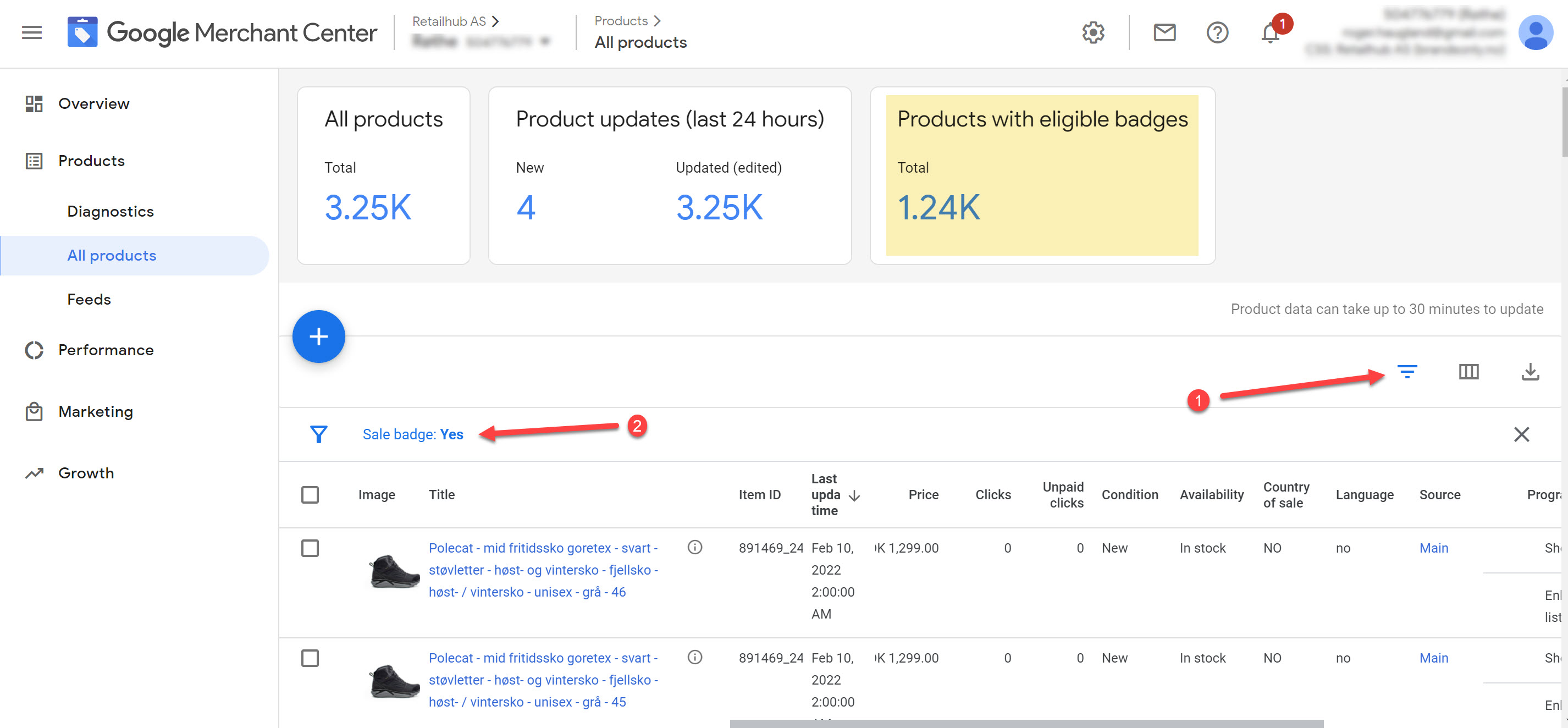Open Feeds under Products
The image size is (1568, 728).
click(89, 300)
